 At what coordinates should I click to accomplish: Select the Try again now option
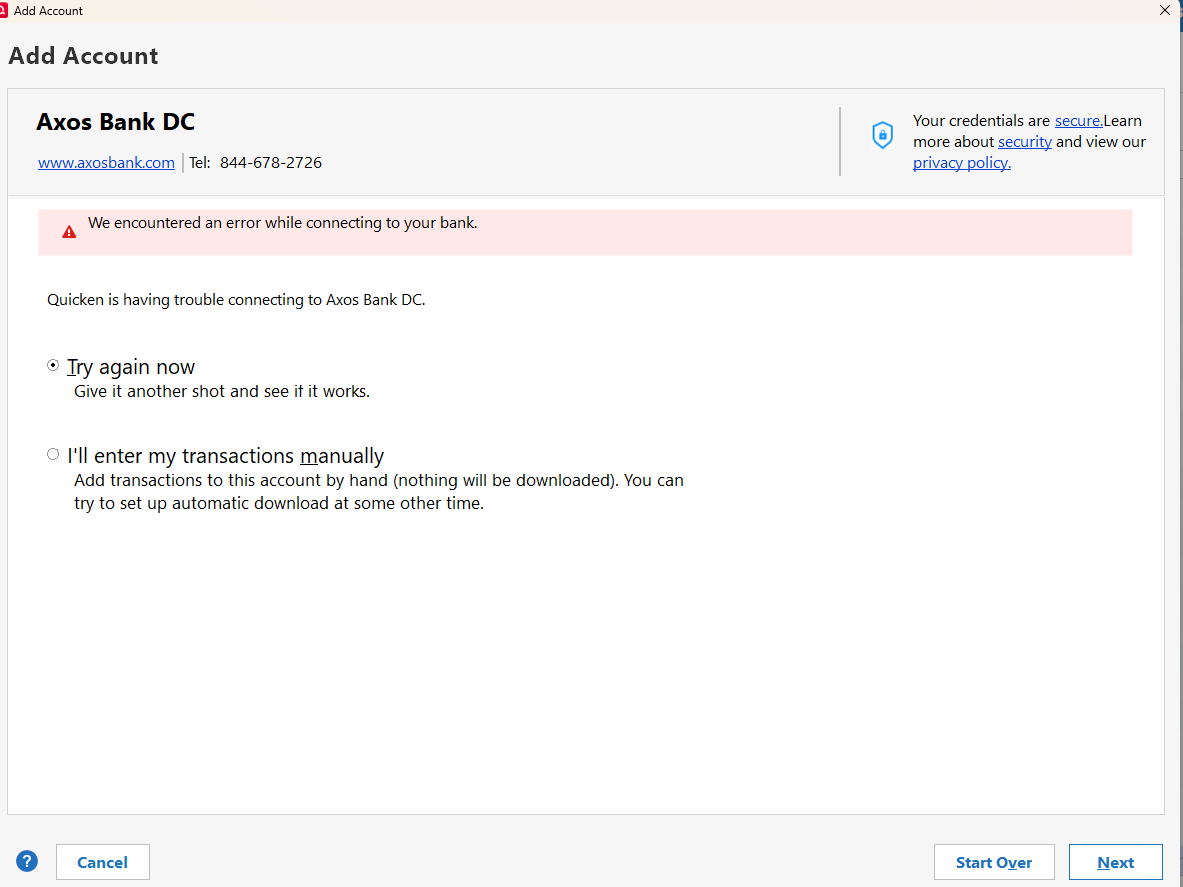(53, 365)
